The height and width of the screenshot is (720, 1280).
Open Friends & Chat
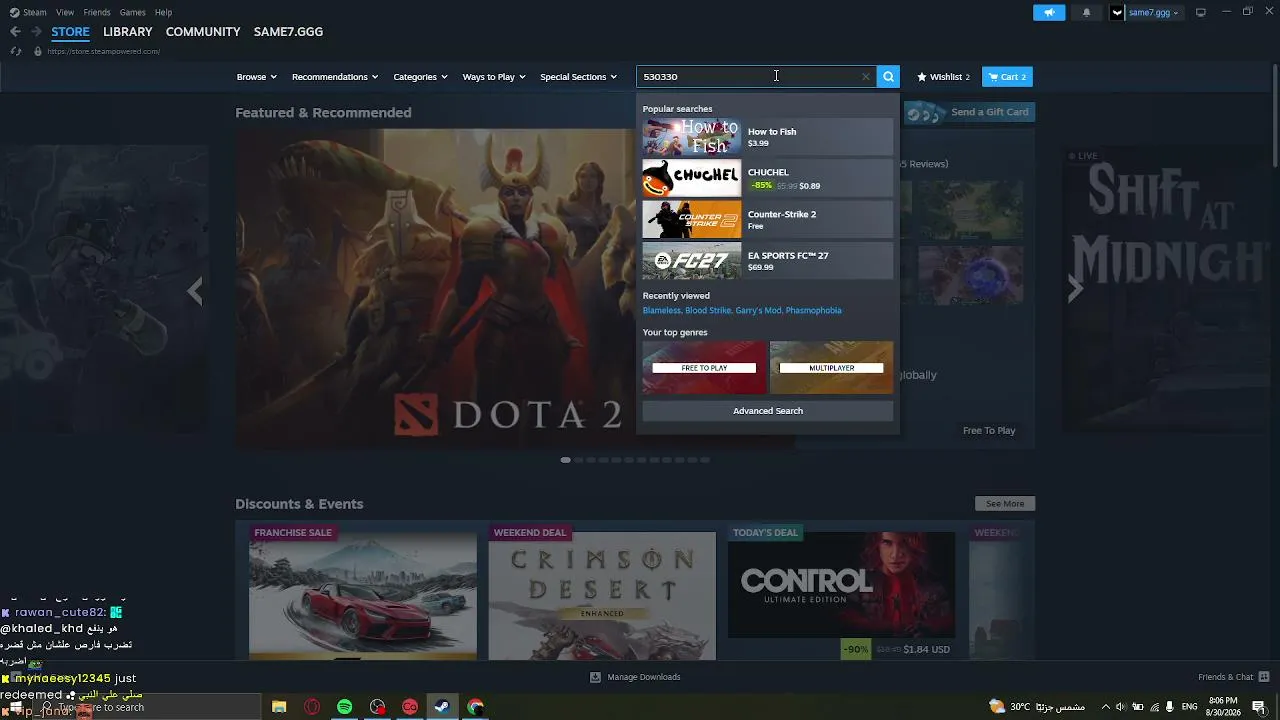pos(1233,677)
